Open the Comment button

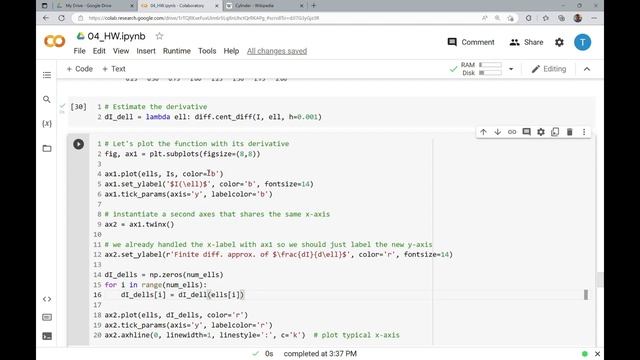pos(471,42)
